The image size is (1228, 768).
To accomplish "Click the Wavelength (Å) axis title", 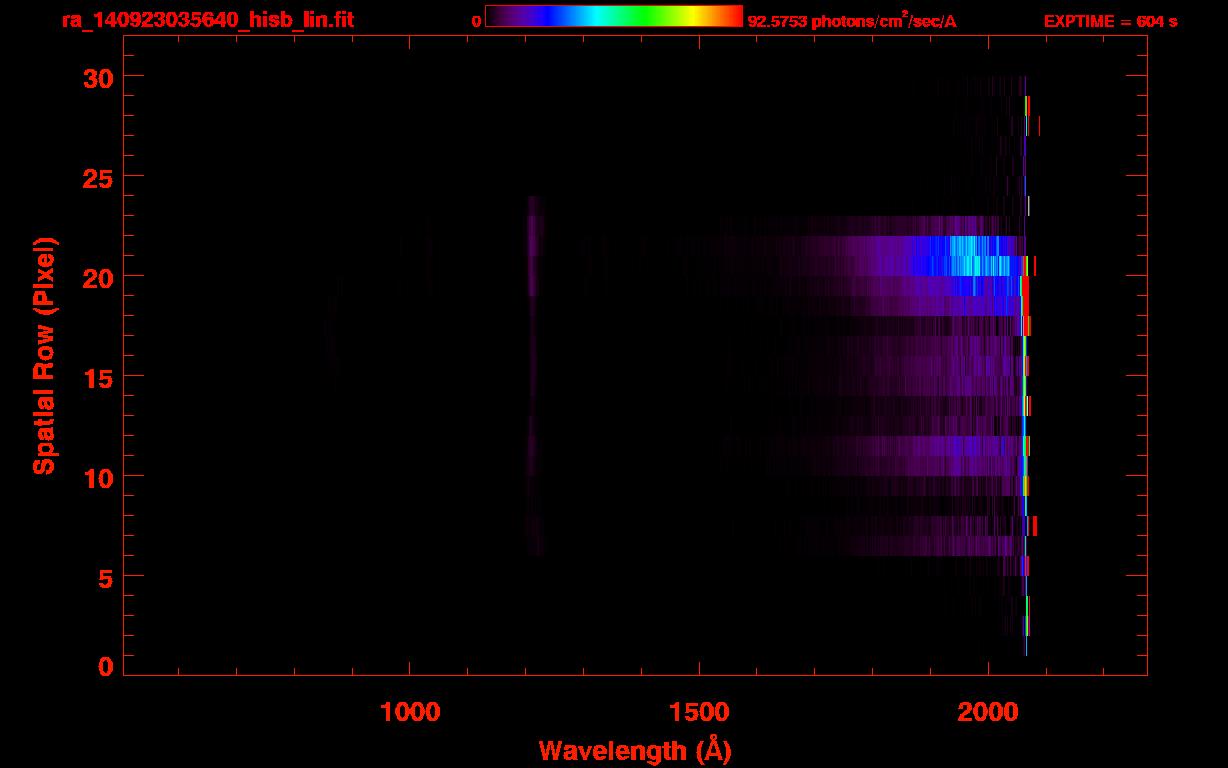I will coord(635,750).
